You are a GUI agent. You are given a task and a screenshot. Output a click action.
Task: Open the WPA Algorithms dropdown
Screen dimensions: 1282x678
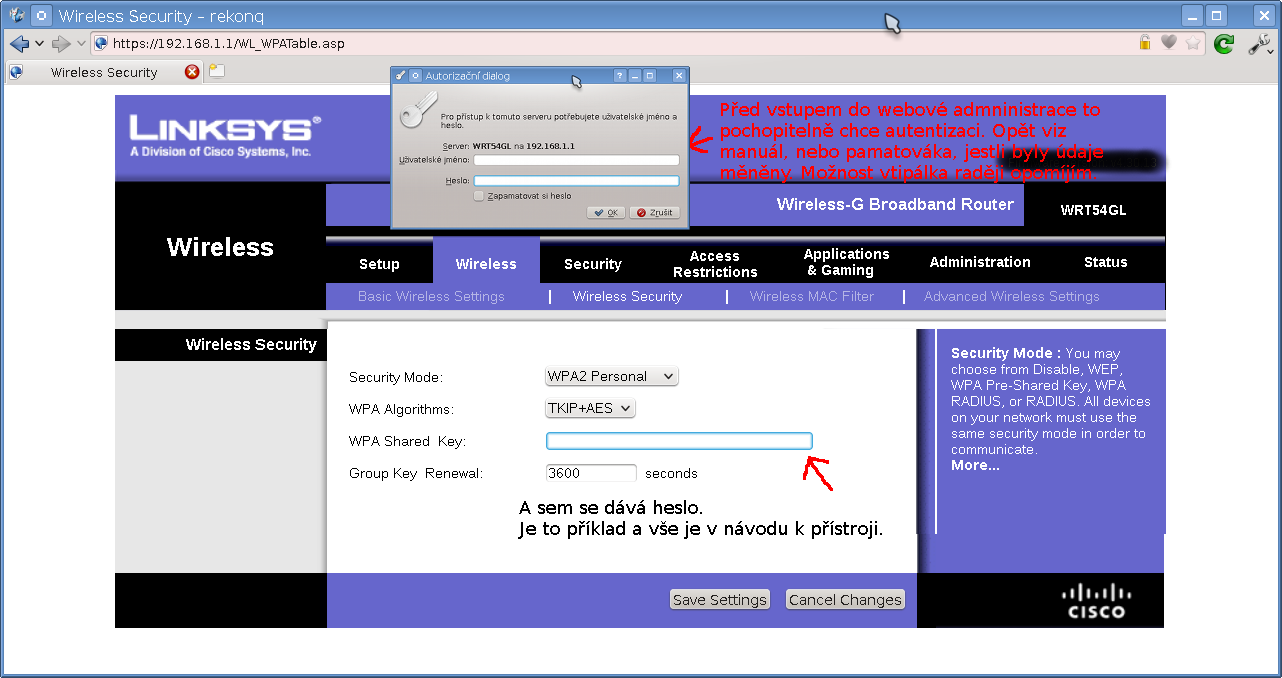[590, 408]
